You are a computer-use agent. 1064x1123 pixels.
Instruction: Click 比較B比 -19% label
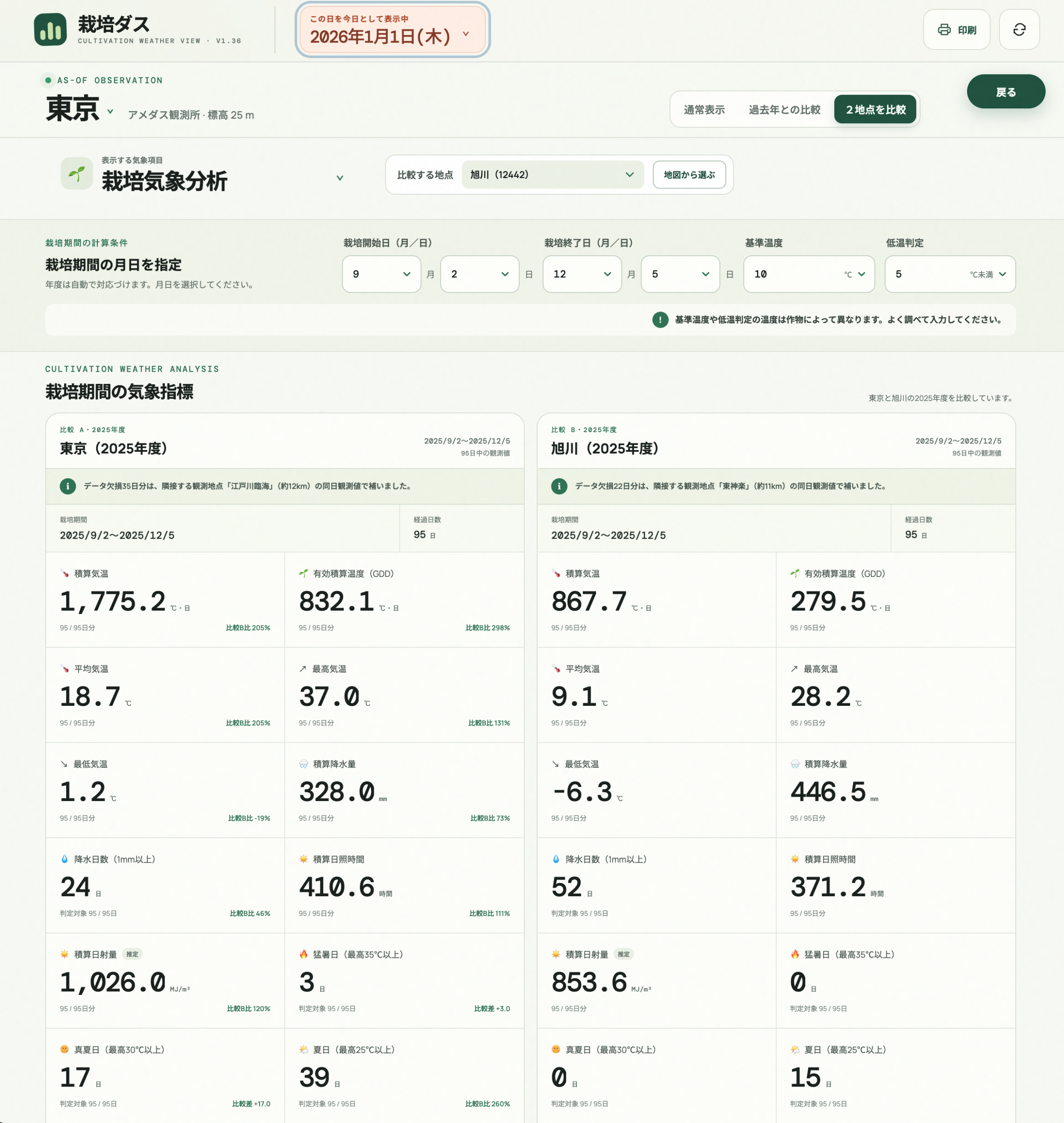coord(249,819)
